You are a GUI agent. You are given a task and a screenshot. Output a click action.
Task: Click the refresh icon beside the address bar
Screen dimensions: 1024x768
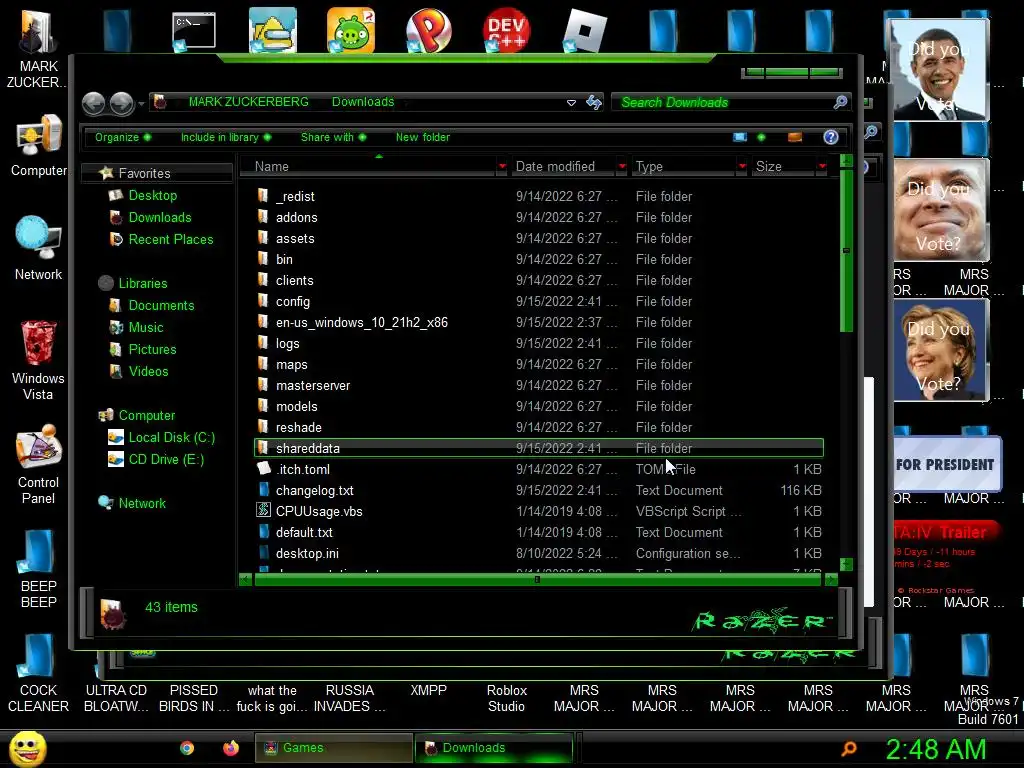594,103
